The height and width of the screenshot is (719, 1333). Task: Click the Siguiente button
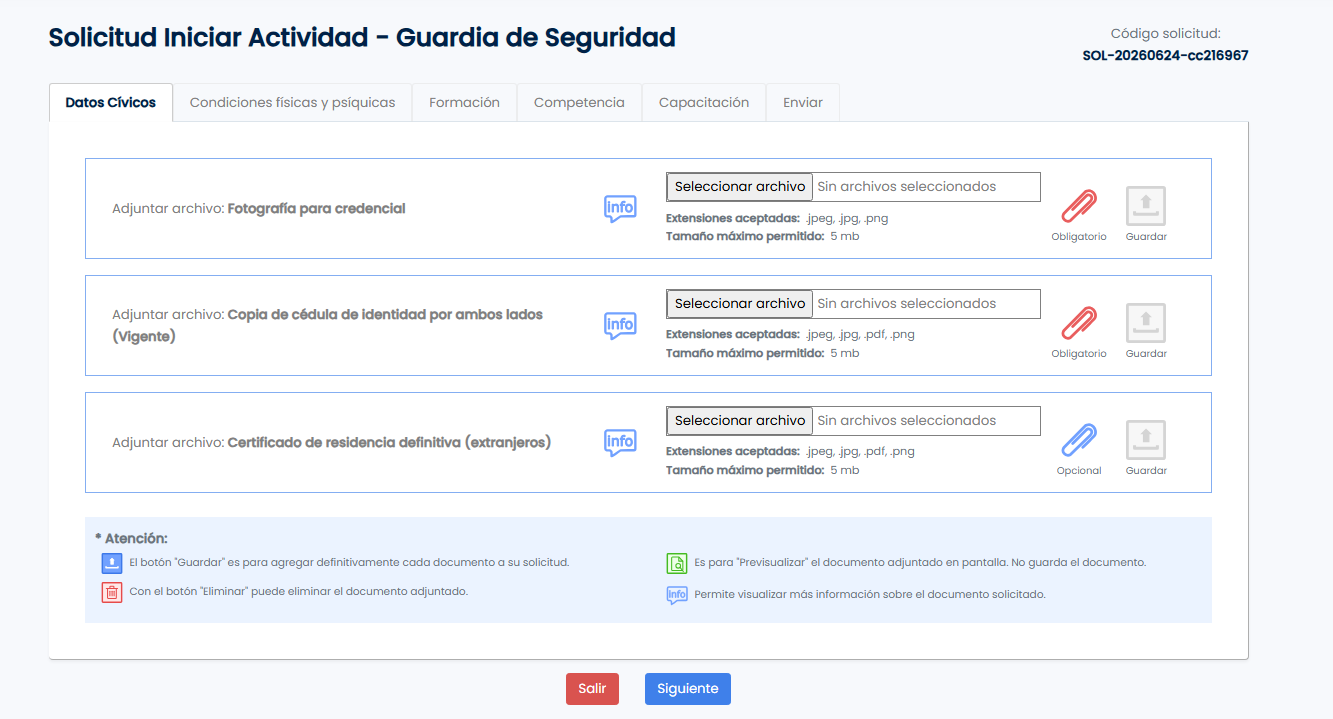tap(688, 689)
